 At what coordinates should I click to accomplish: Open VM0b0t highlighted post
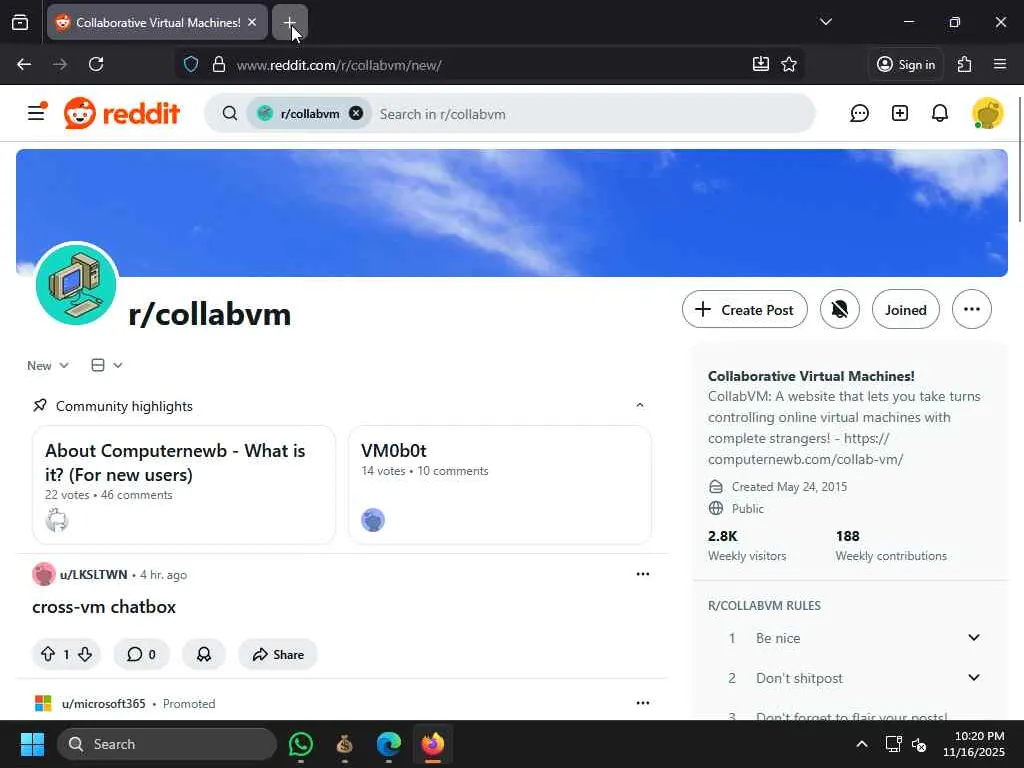[500, 485]
